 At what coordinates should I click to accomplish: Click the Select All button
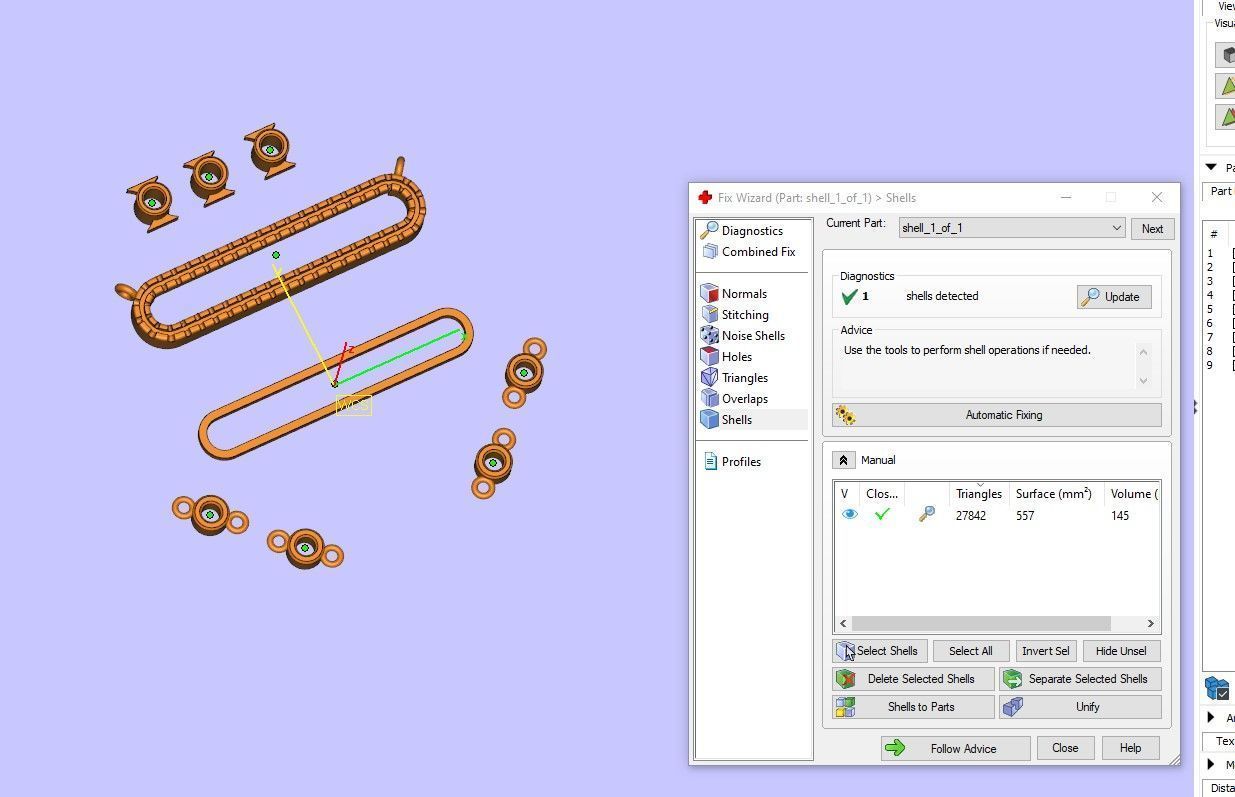coord(971,651)
